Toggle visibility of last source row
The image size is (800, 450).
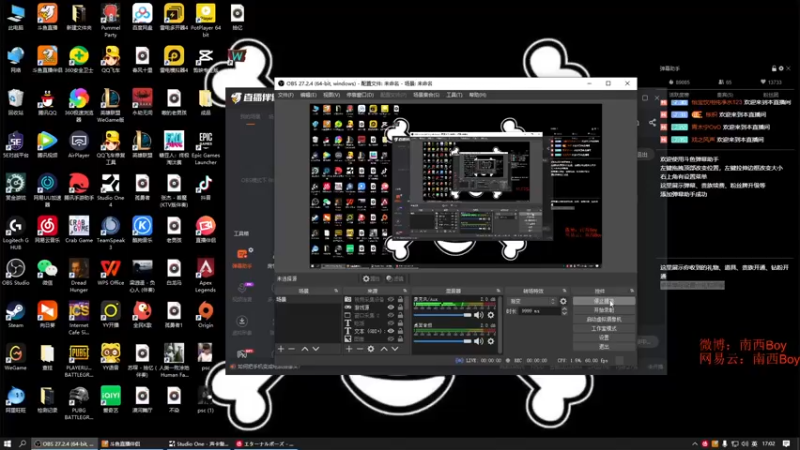(391, 339)
